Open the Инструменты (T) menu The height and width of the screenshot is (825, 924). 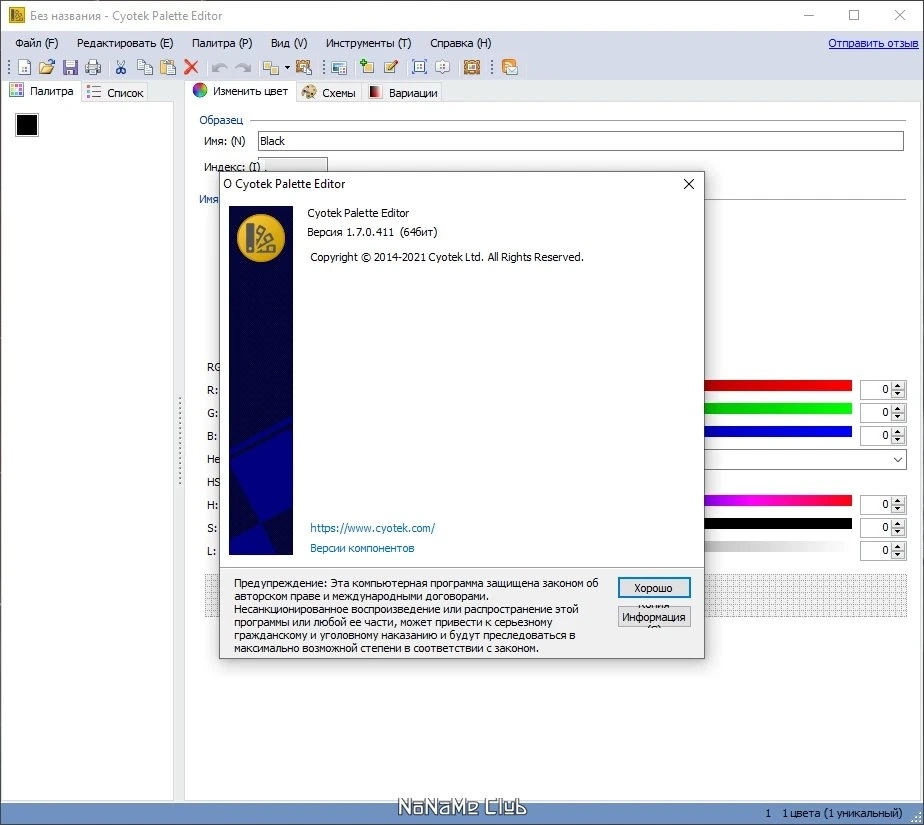tap(368, 43)
